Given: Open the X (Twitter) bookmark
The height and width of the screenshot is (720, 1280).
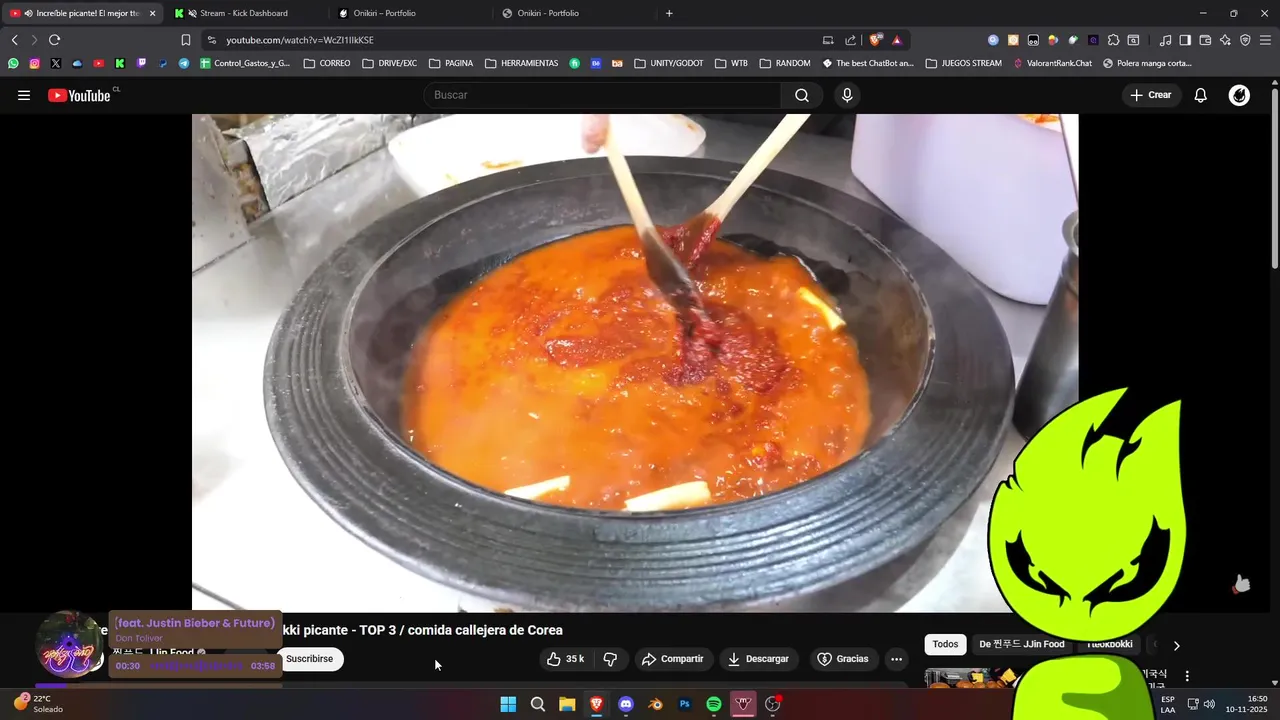Looking at the screenshot, I should [x=55, y=63].
